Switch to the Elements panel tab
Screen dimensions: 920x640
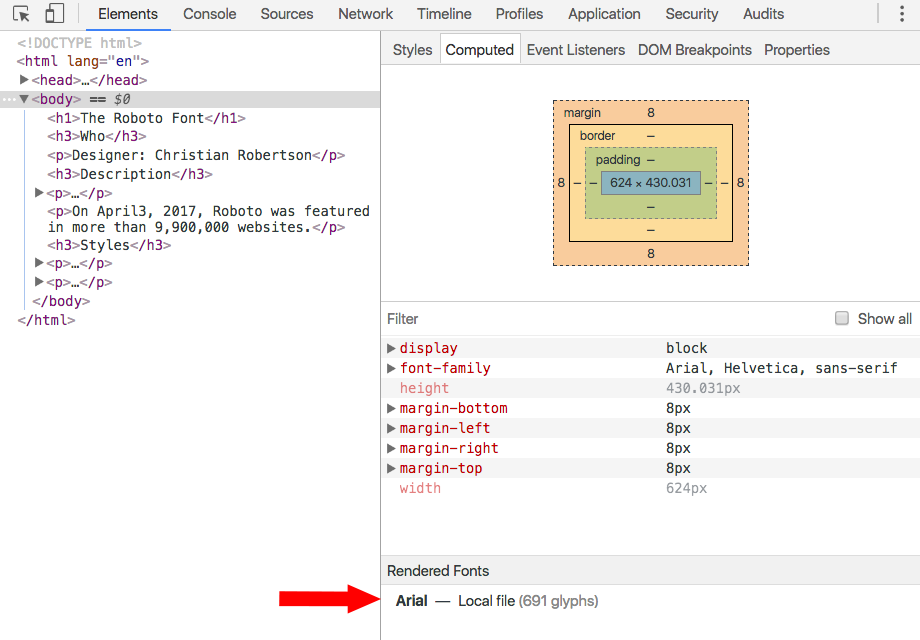click(x=128, y=14)
